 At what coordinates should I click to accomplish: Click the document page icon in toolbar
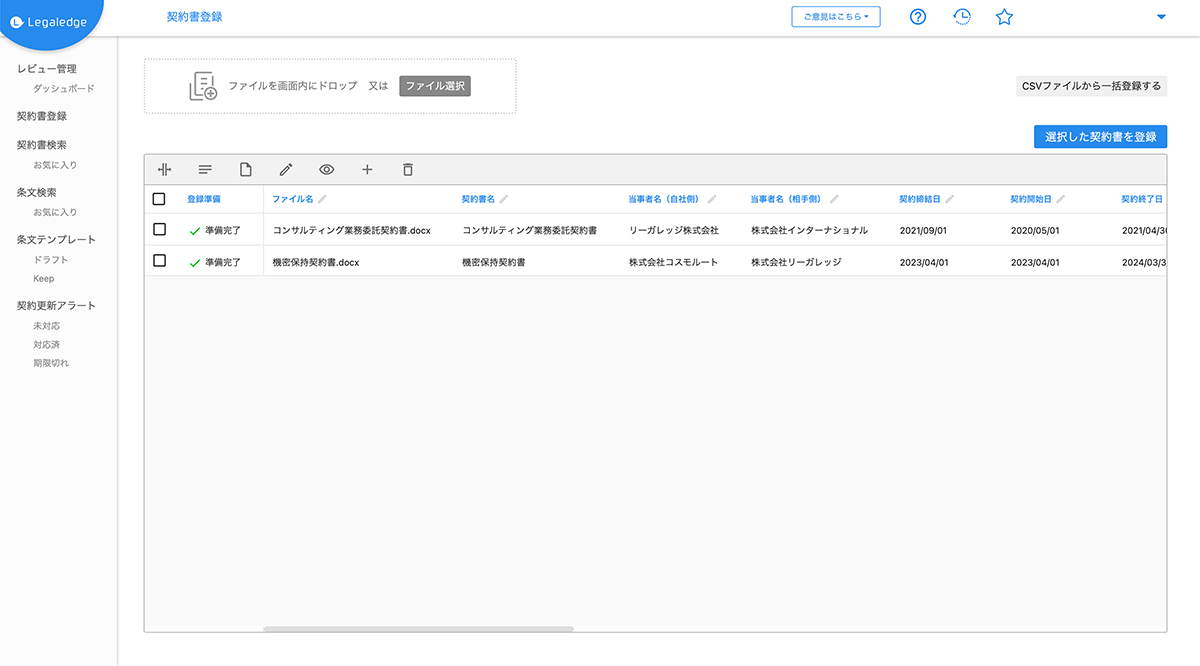tap(246, 170)
